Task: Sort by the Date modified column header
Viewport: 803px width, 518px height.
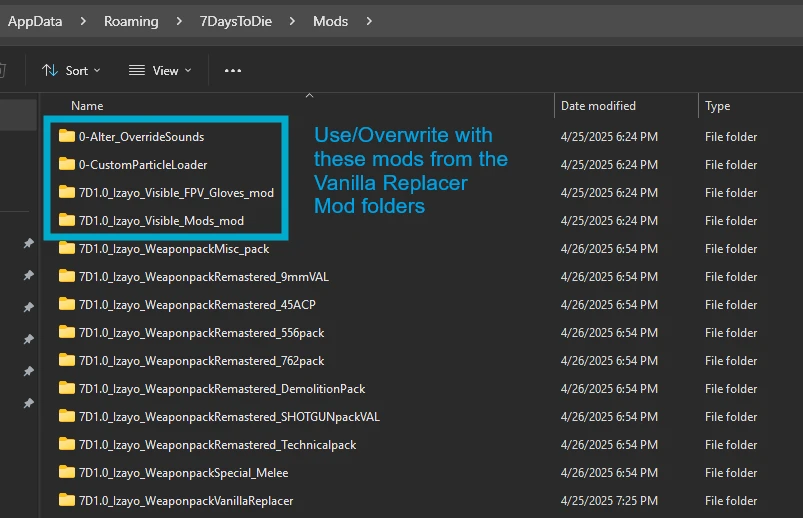Action: [x=598, y=106]
